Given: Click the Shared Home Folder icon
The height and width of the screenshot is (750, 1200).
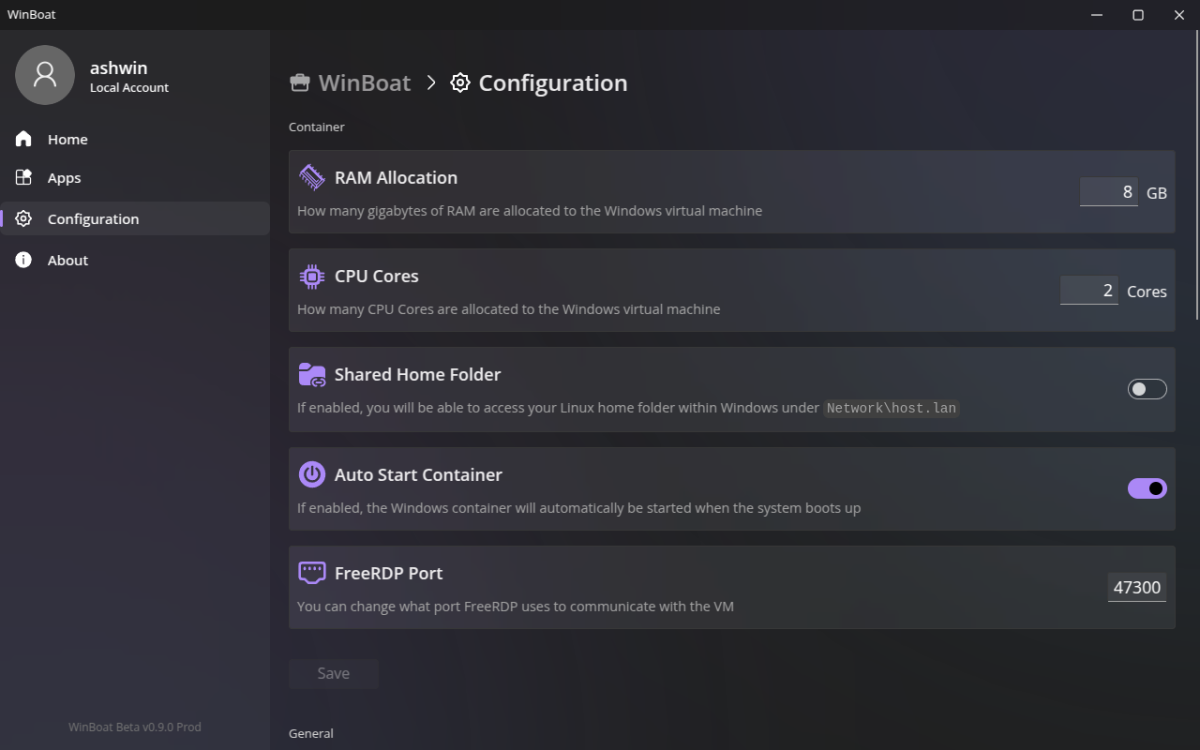Looking at the screenshot, I should [312, 374].
